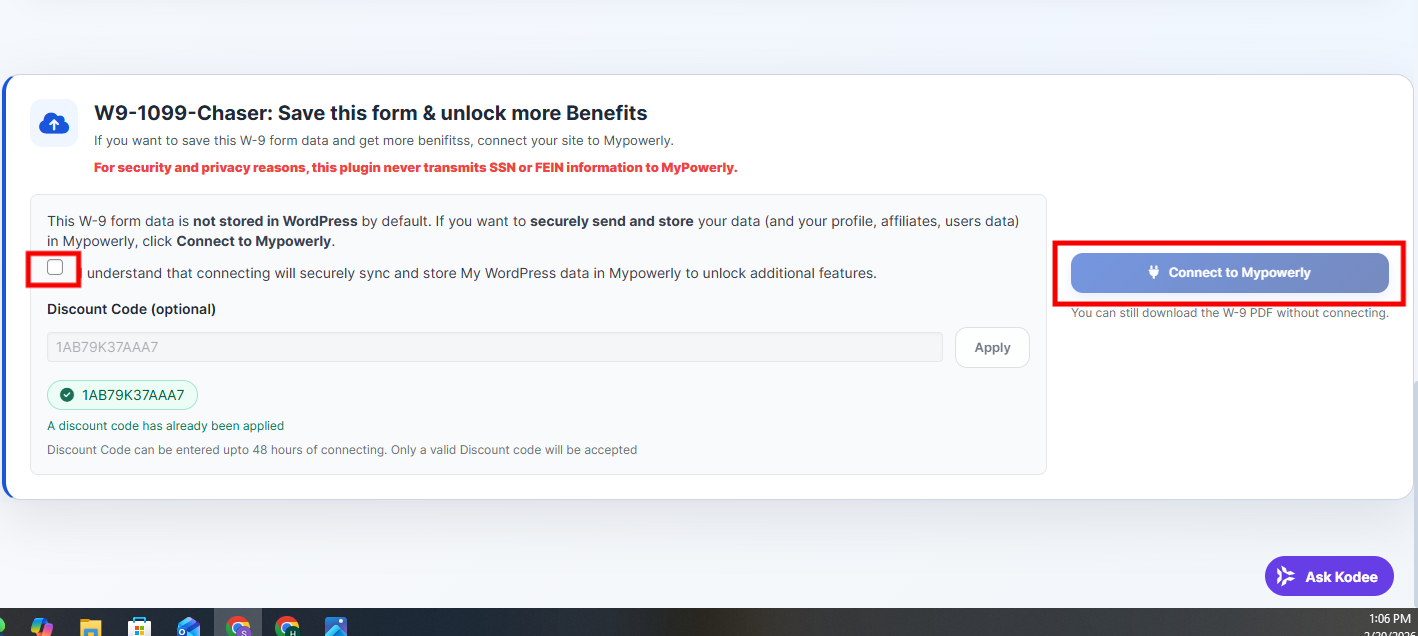Viewport: 1418px width, 636px height.
Task: Click the heading 'W9-1099-Chaser: Save this form & unlock more Benefits'
Action: [x=371, y=113]
